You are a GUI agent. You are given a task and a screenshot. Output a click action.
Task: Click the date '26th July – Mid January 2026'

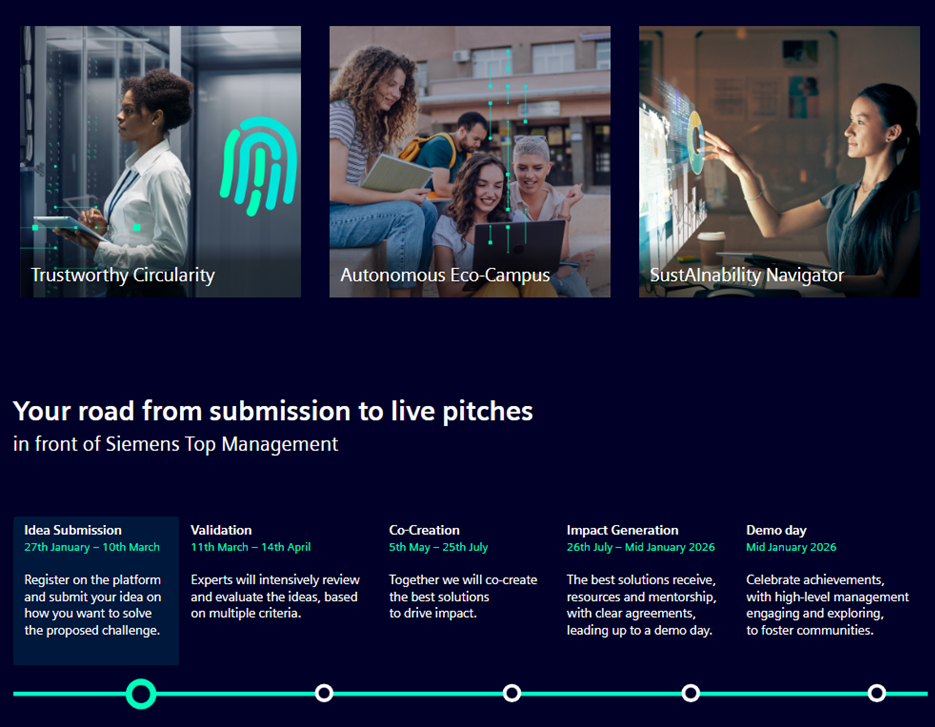pyautogui.click(x=640, y=547)
